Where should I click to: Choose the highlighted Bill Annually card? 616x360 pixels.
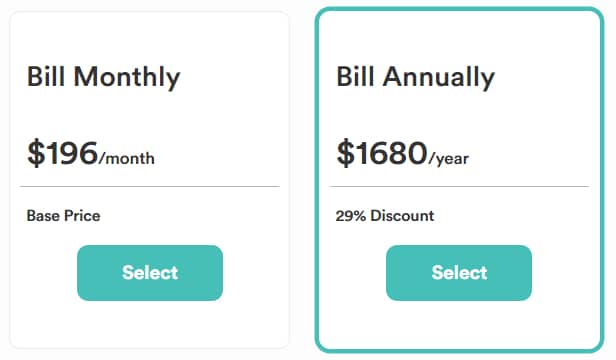(x=459, y=180)
